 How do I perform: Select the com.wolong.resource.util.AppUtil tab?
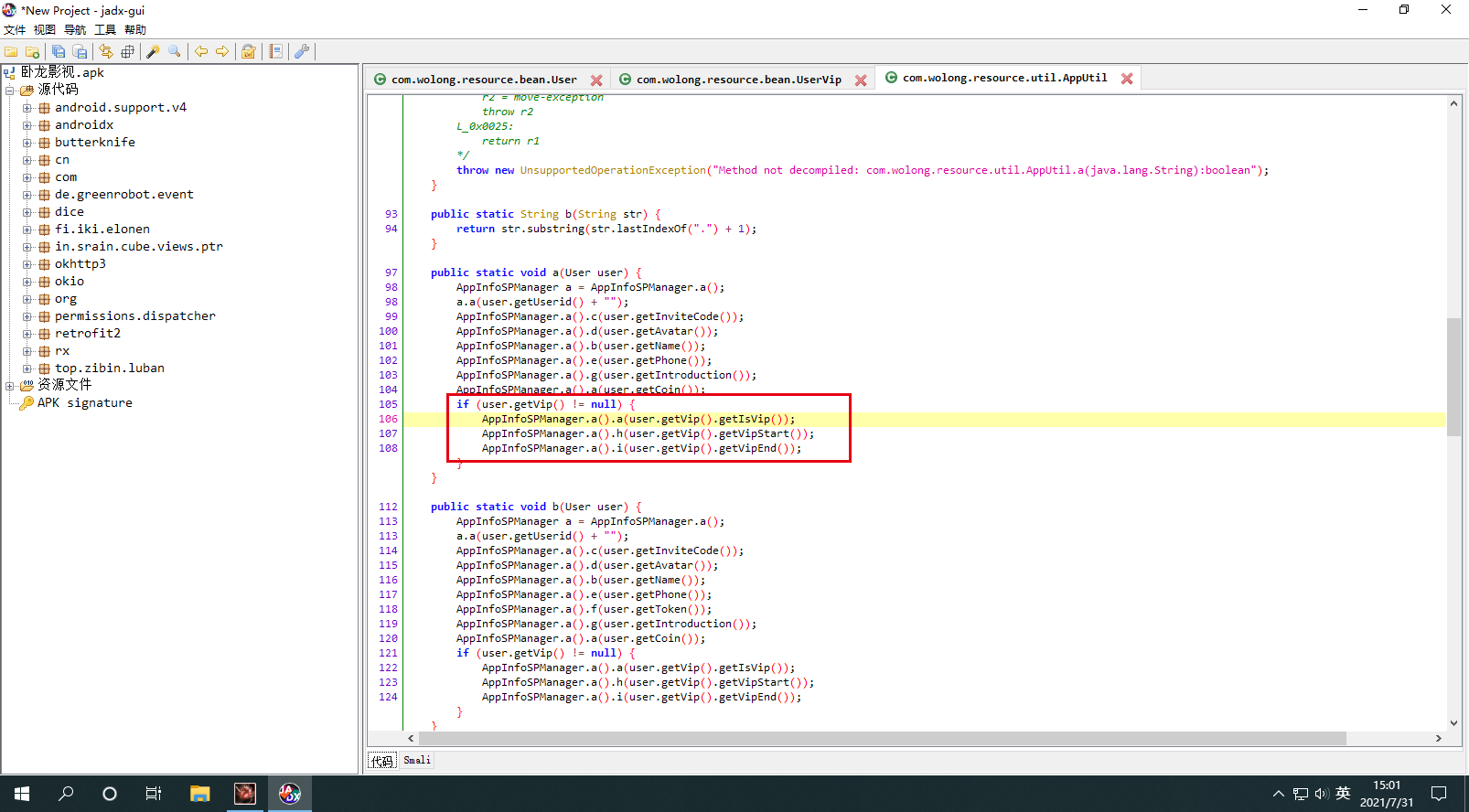1004,78
